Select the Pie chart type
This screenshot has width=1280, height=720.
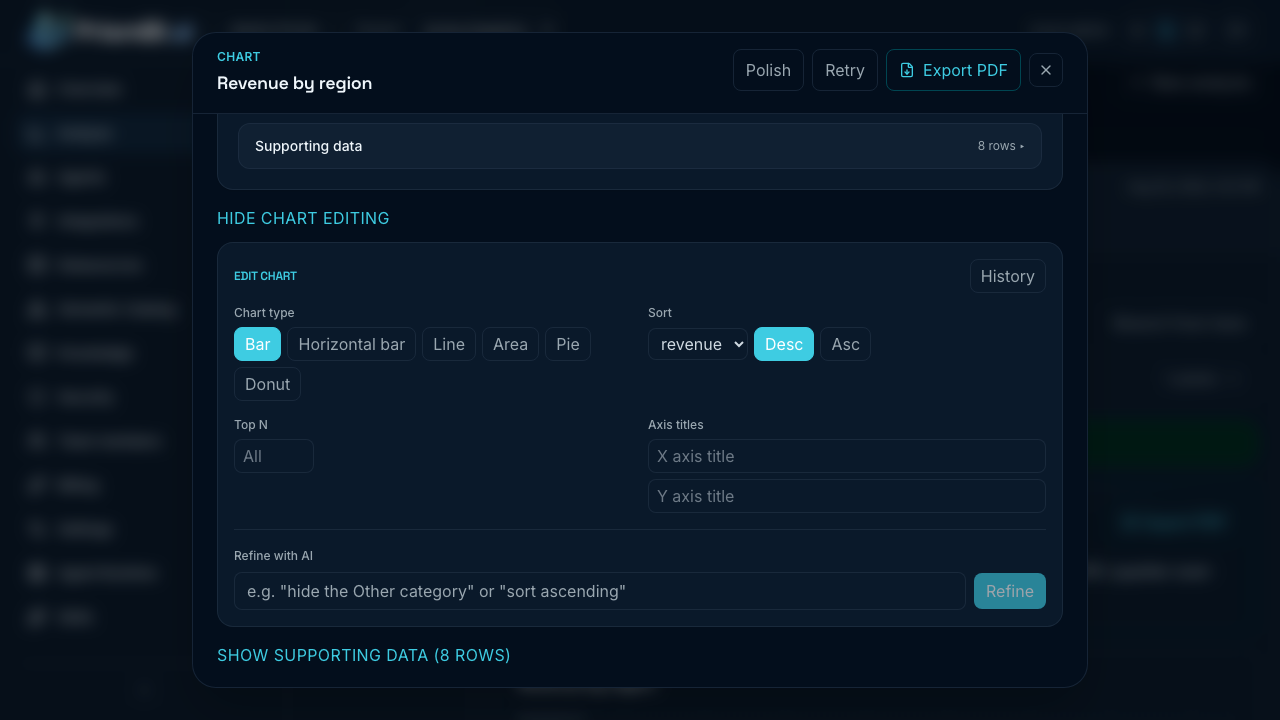(x=568, y=344)
